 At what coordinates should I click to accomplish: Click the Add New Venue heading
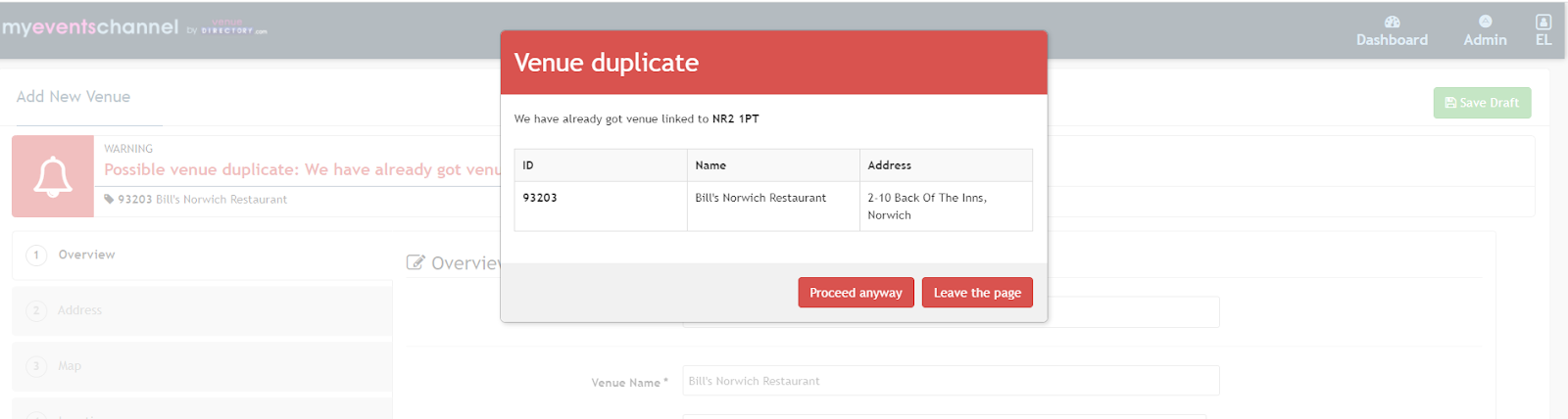[73, 97]
